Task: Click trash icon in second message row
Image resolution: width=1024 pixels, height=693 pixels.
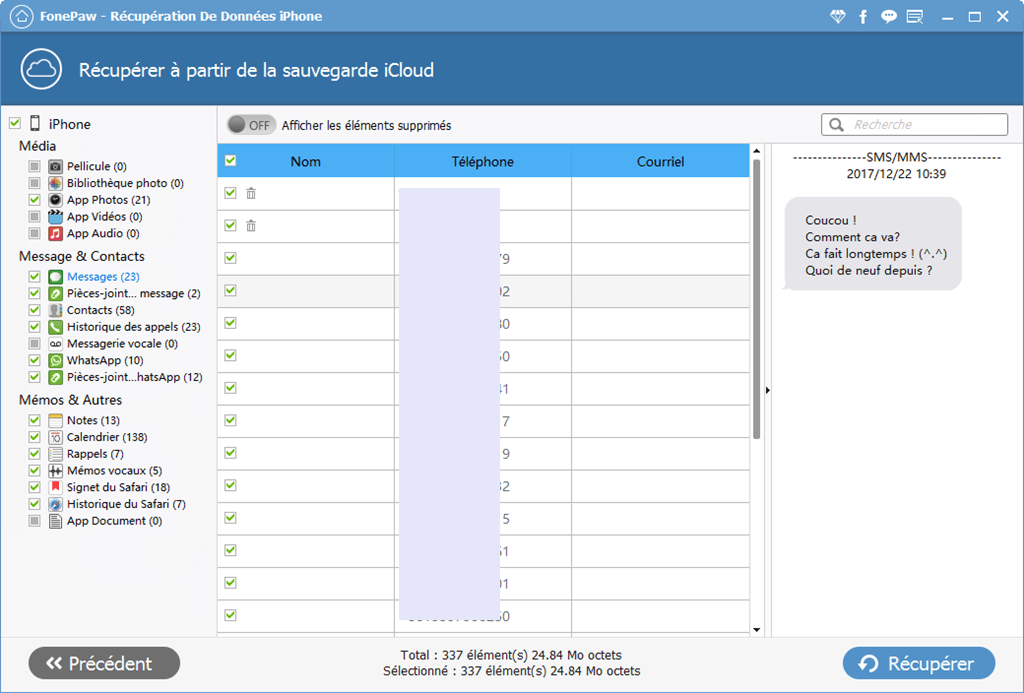Action: tap(251, 225)
